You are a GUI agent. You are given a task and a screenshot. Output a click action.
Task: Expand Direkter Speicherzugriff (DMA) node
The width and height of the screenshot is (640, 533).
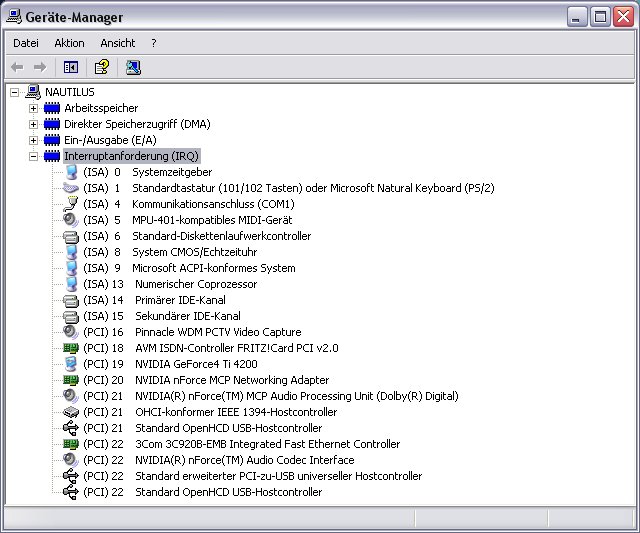pyautogui.click(x=33, y=124)
